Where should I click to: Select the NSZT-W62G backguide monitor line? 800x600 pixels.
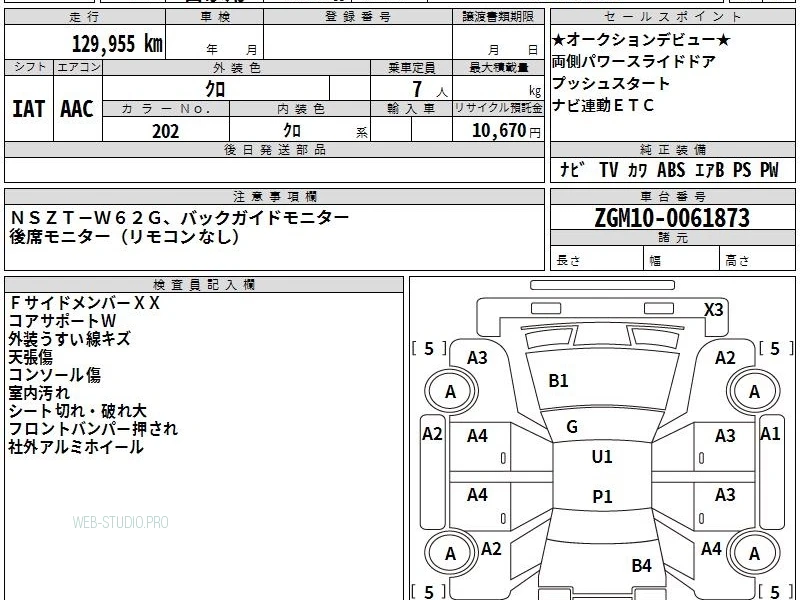point(180,218)
